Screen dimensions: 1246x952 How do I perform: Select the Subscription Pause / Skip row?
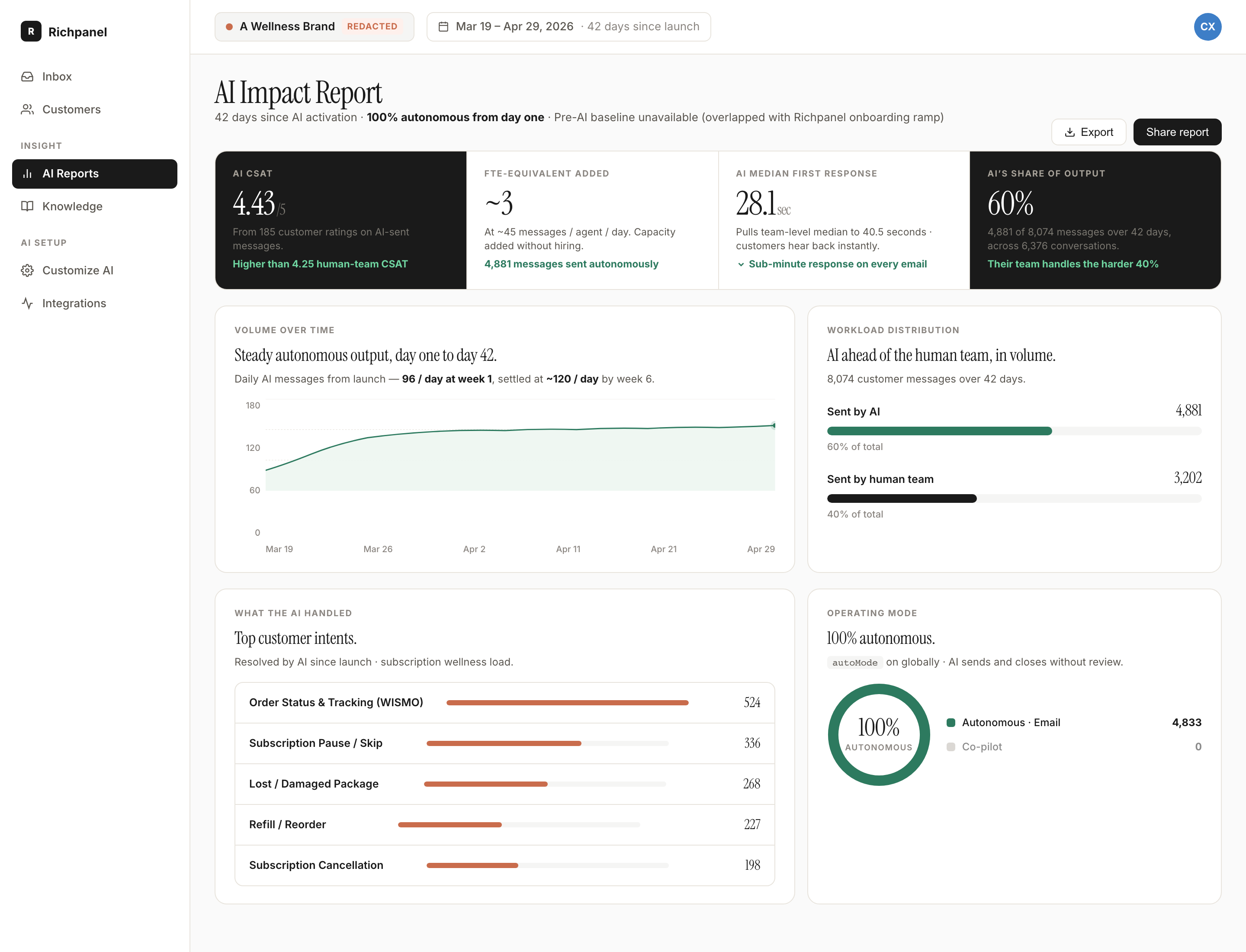click(x=504, y=743)
